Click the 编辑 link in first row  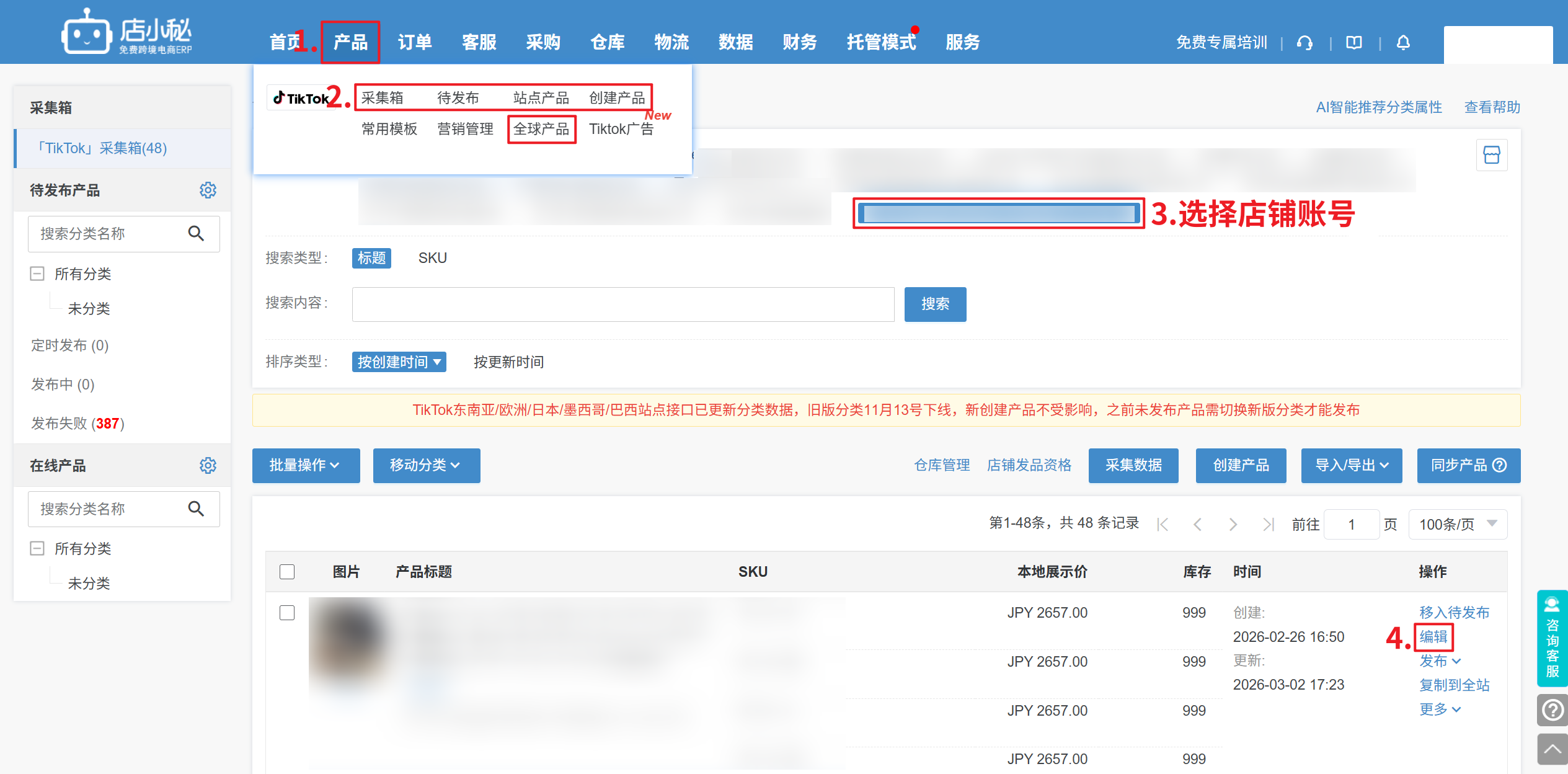point(1433,637)
